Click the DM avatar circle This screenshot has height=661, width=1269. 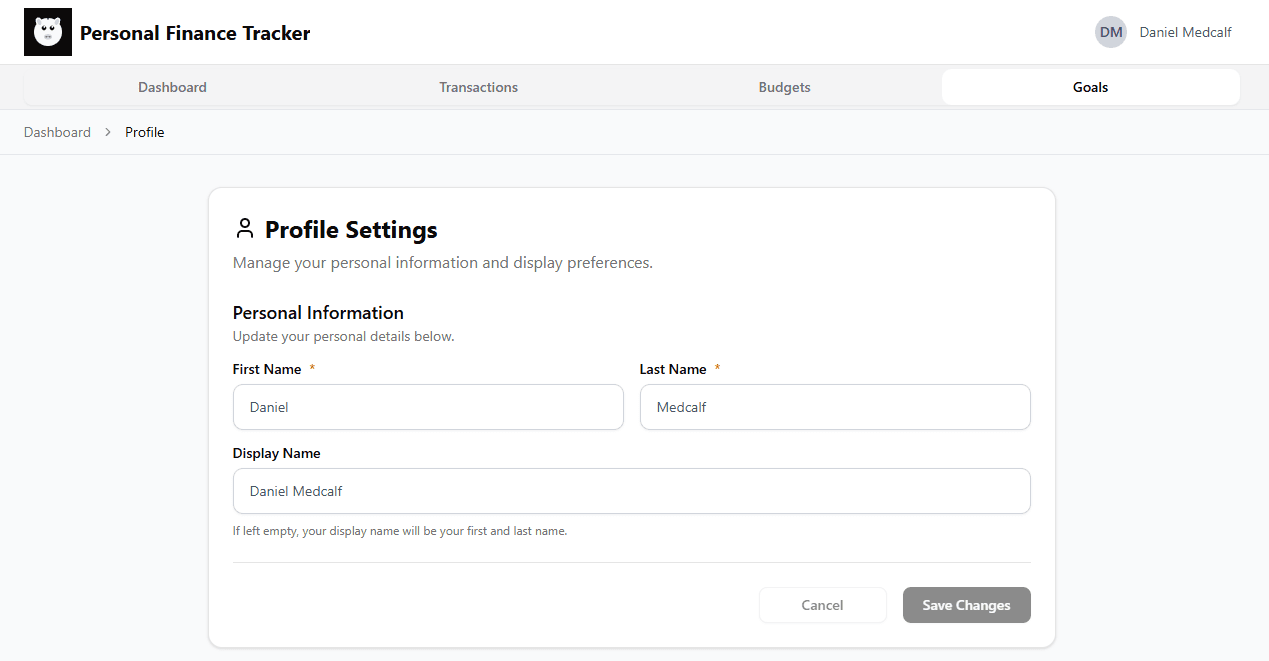click(x=1110, y=32)
